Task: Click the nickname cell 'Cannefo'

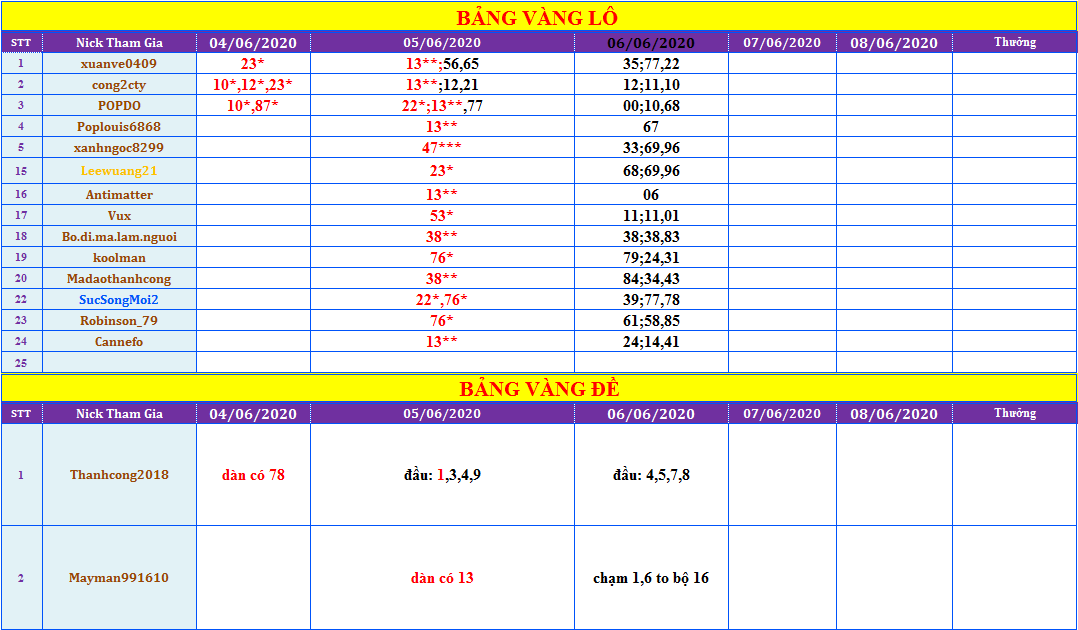Action: [x=120, y=342]
